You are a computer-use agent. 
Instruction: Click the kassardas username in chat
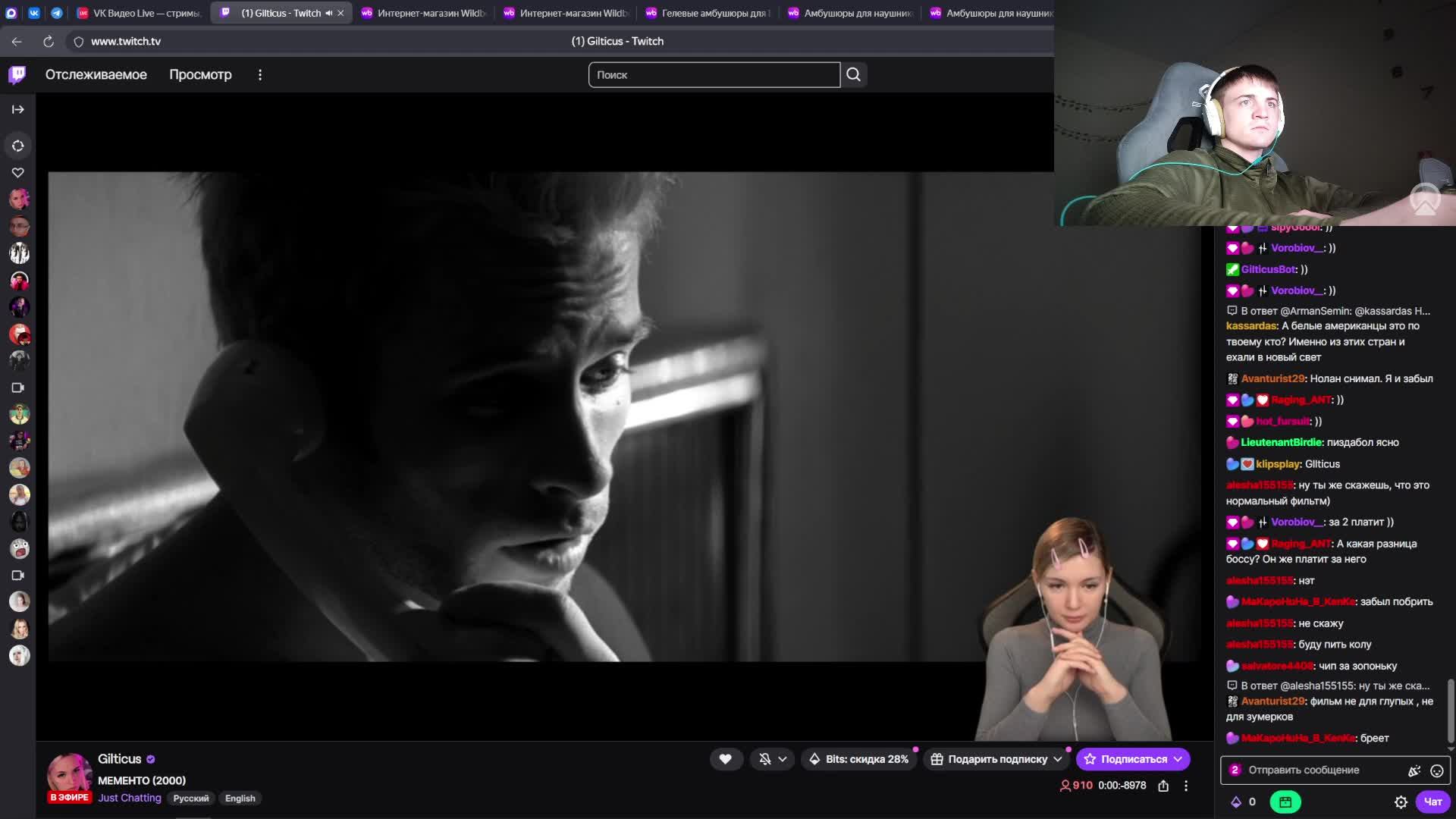click(1251, 326)
